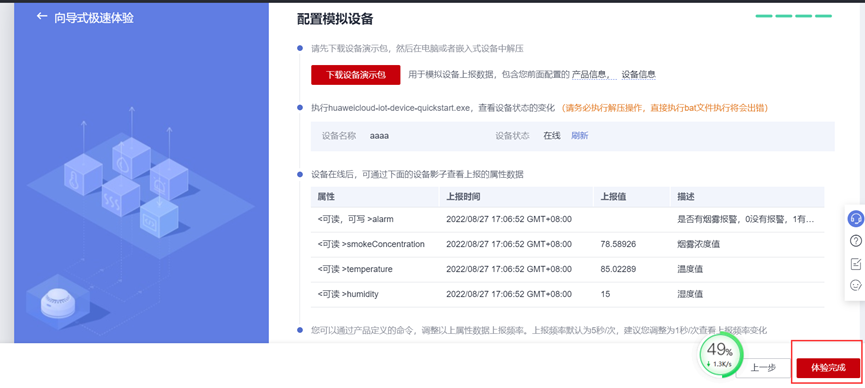Select the smokeConcentration property cell
The height and width of the screenshot is (388, 865).
click(371, 244)
